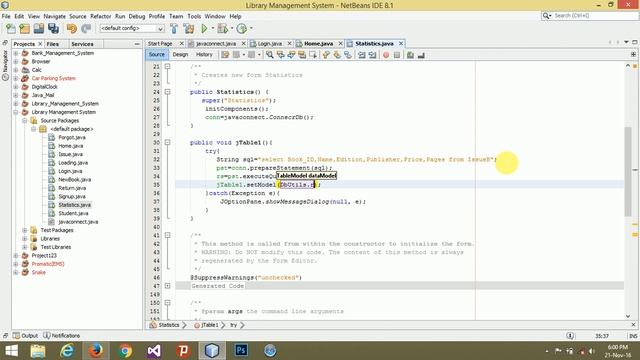
Task: Open the File menu
Action: pyautogui.click(x=6, y=16)
